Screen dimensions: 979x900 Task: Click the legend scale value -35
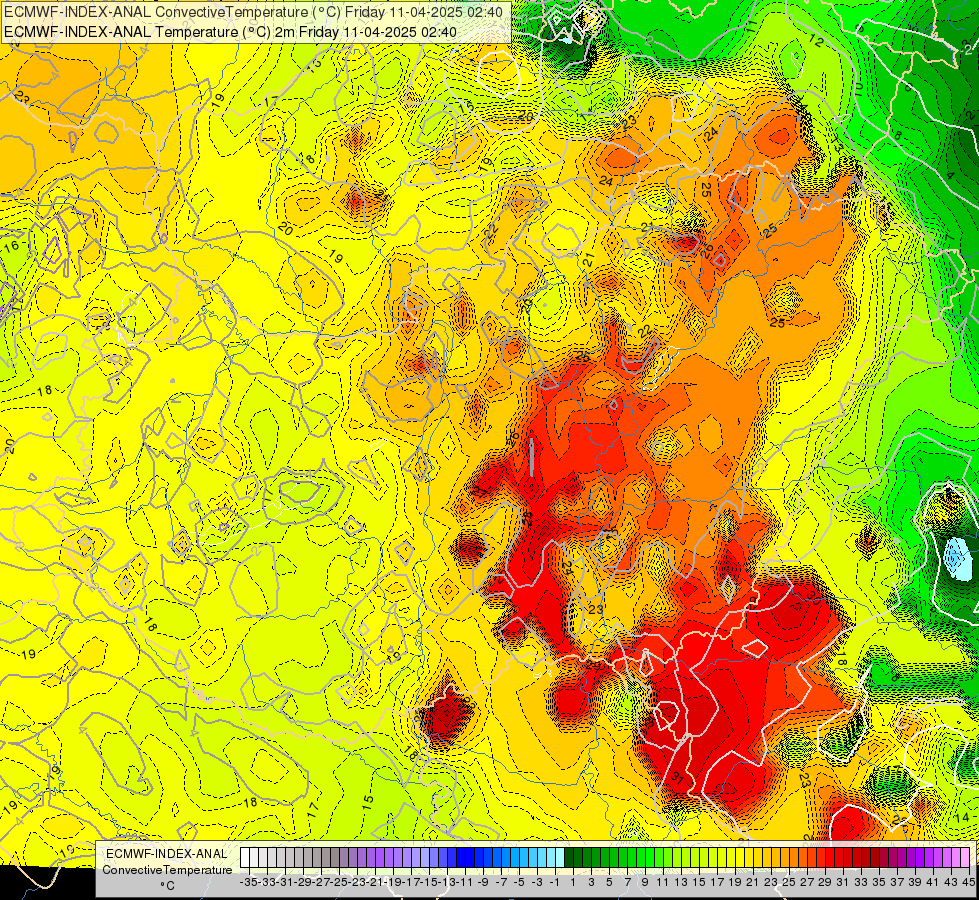(249, 883)
